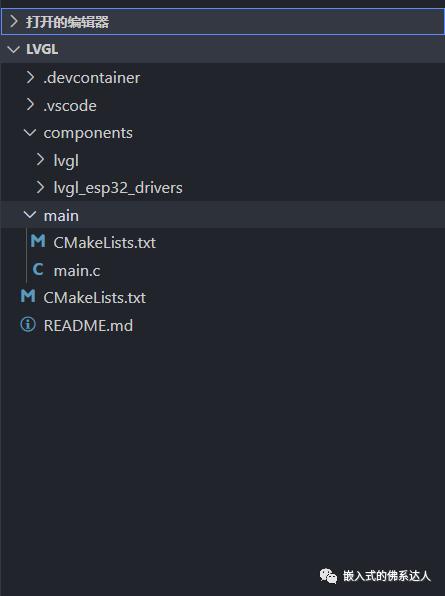
Task: Expand the lvgl subfolder arrow
Action: coord(40,160)
